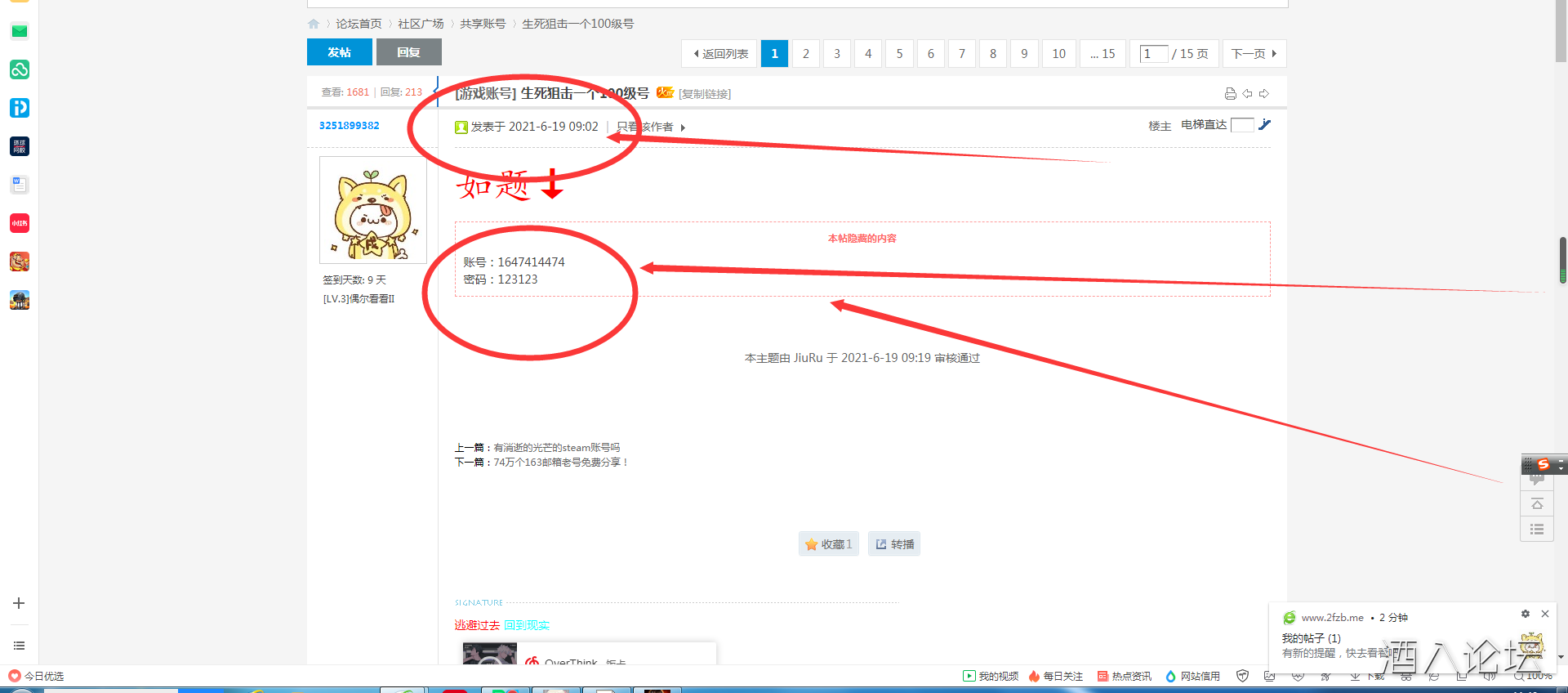Open the green mail icon in the sidebar
The width and height of the screenshot is (1568, 693).
point(20,31)
